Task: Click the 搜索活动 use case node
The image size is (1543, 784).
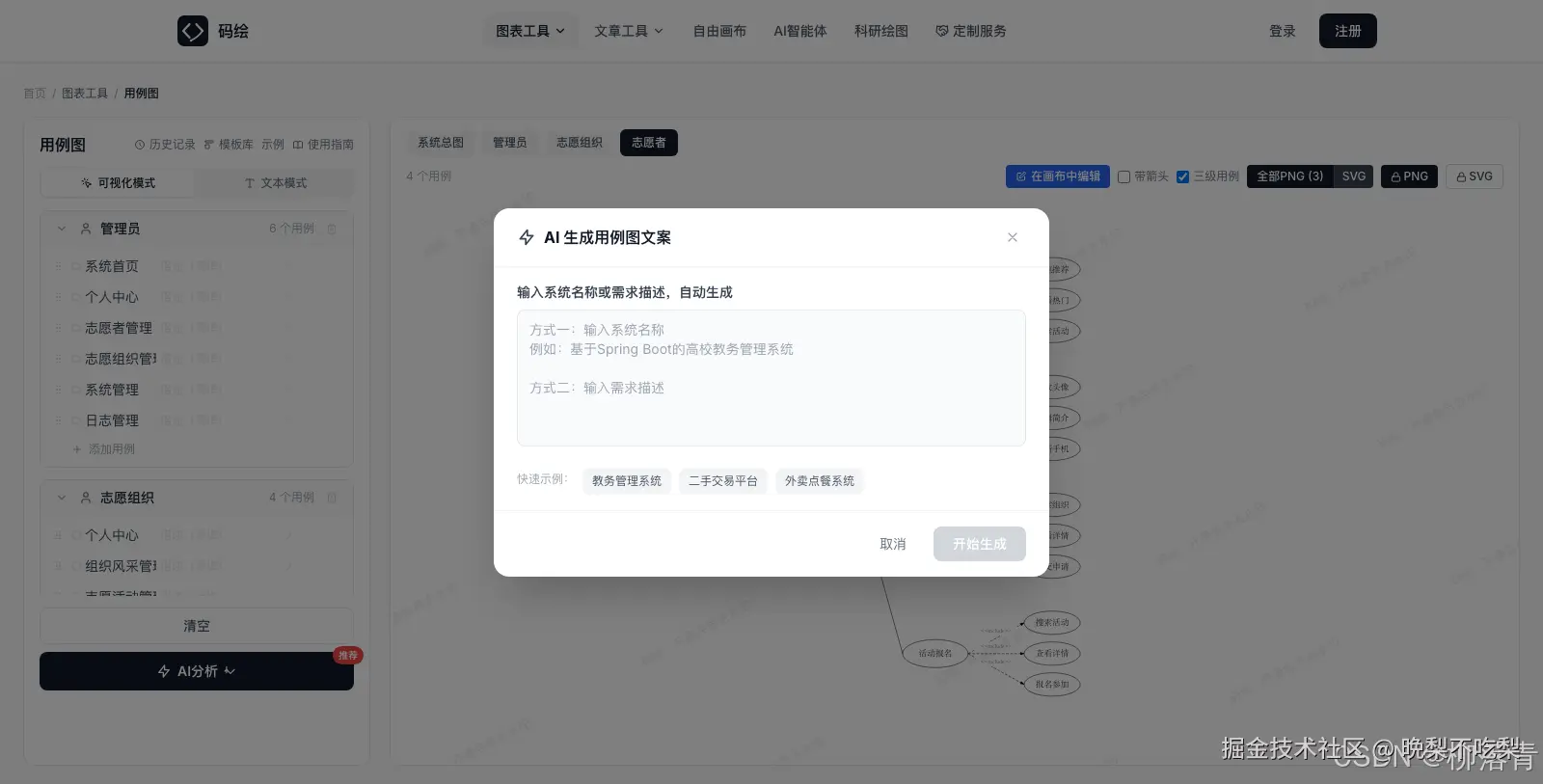Action: click(1052, 623)
